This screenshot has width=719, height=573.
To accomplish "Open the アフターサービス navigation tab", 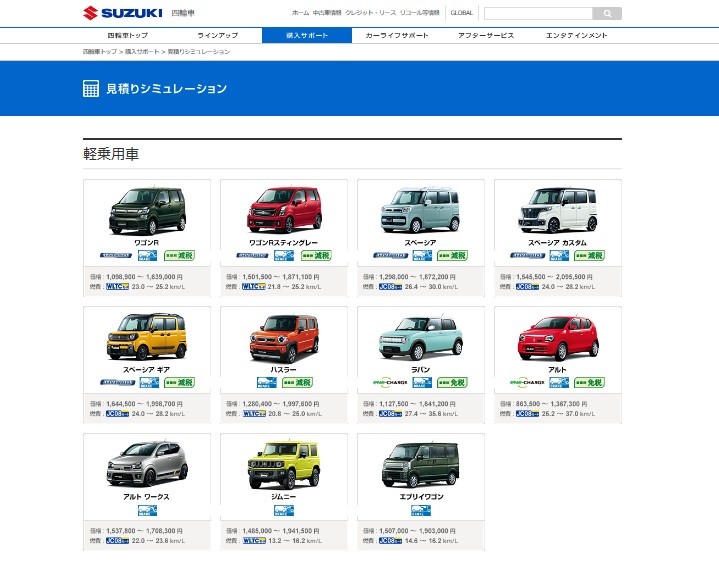I will (486, 36).
